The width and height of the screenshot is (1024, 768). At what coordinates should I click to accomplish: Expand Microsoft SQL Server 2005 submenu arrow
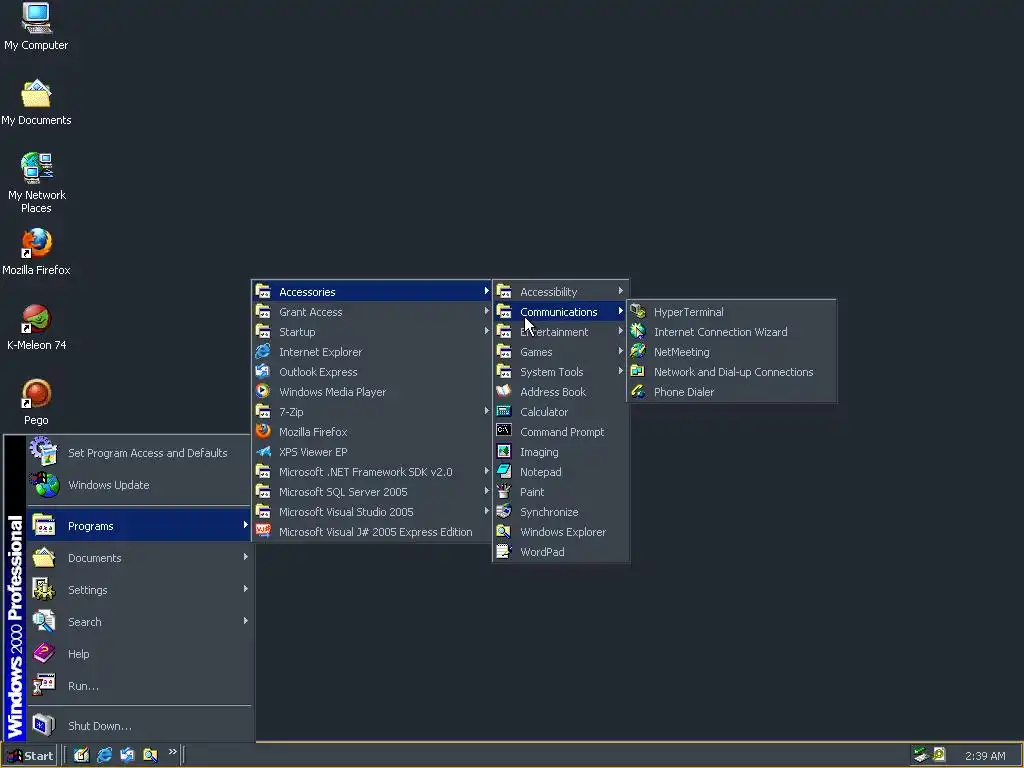click(487, 491)
